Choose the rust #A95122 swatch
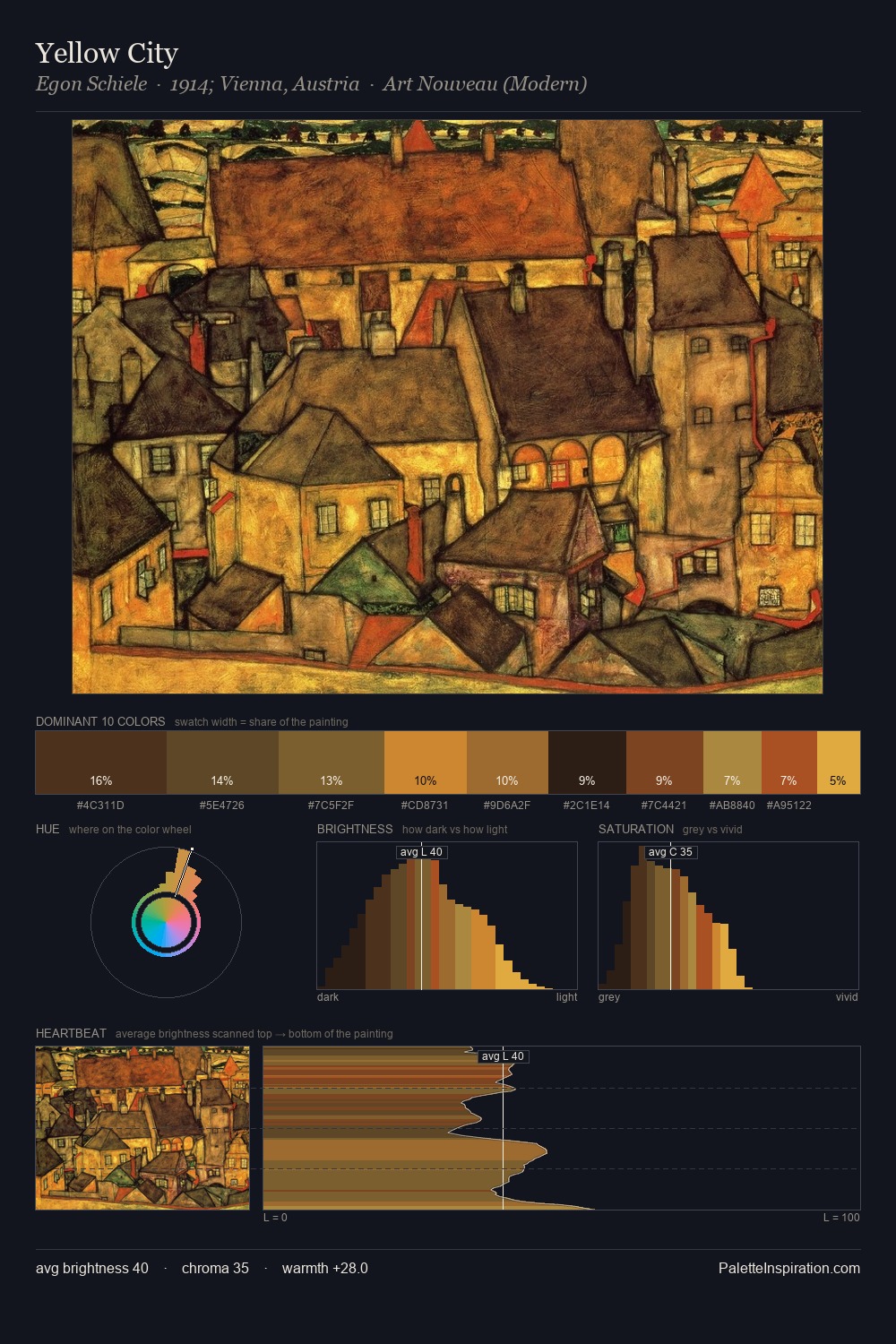Viewport: 896px width, 1344px height. (x=789, y=762)
